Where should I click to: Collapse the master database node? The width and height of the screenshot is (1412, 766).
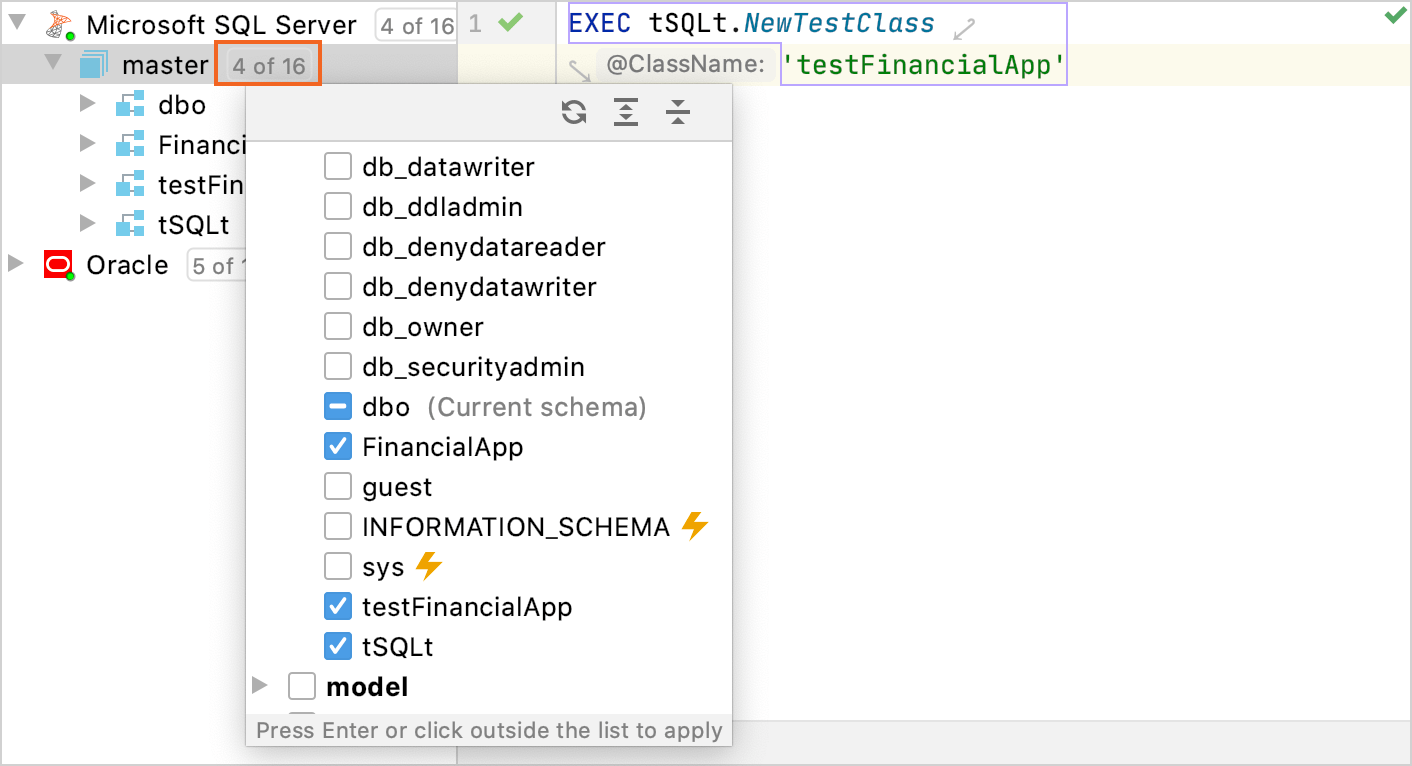click(x=53, y=61)
